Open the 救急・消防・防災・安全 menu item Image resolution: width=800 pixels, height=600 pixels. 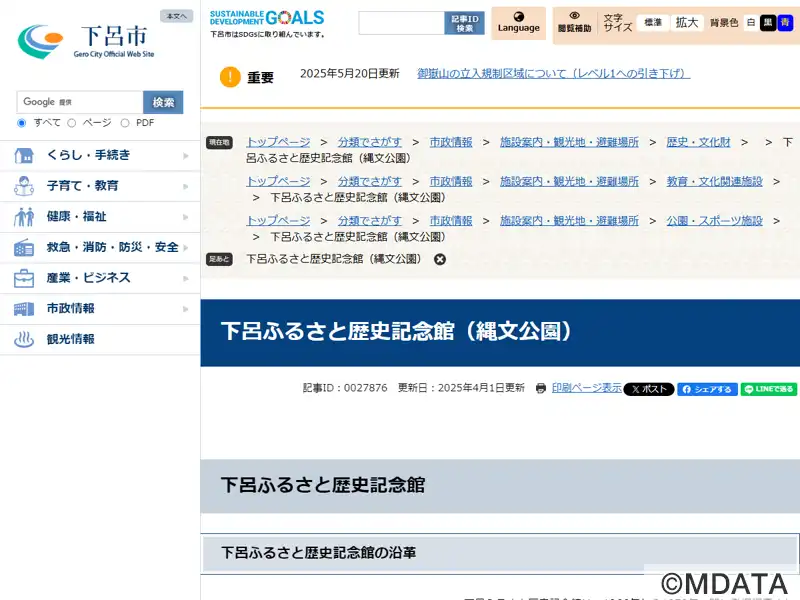[x=100, y=247]
